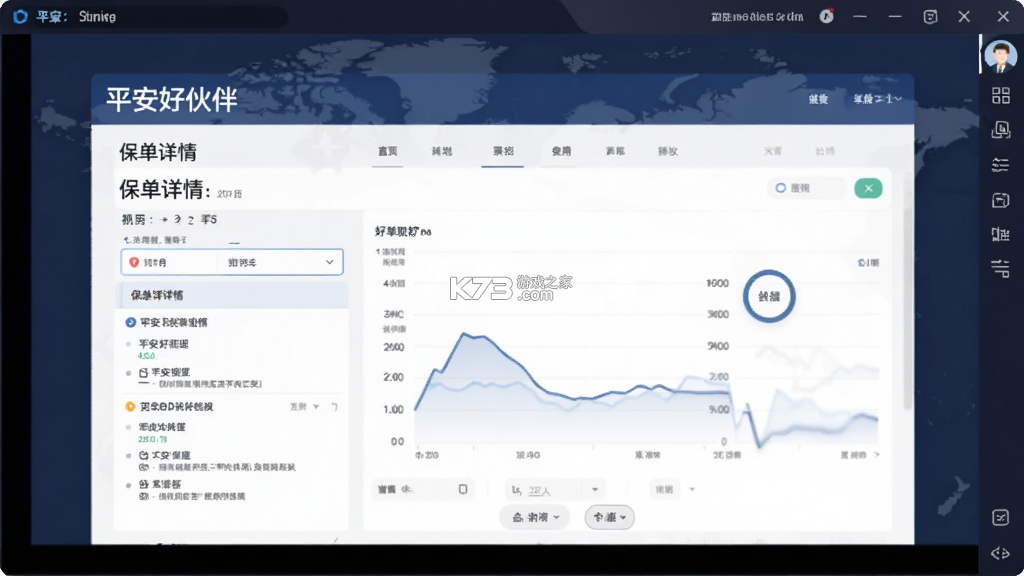
Task: Open the four-square grid apps icon
Action: (1000, 95)
